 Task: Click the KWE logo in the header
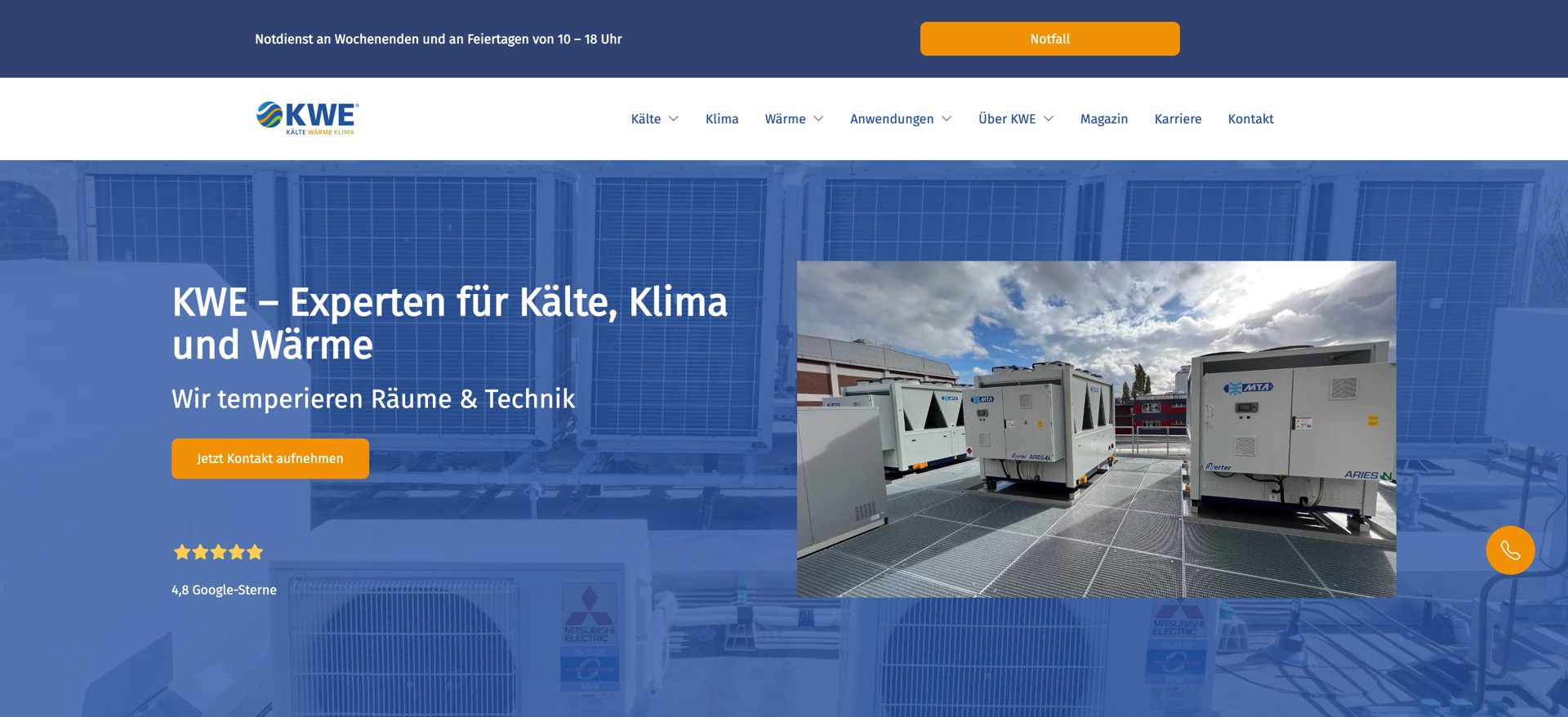[x=307, y=118]
